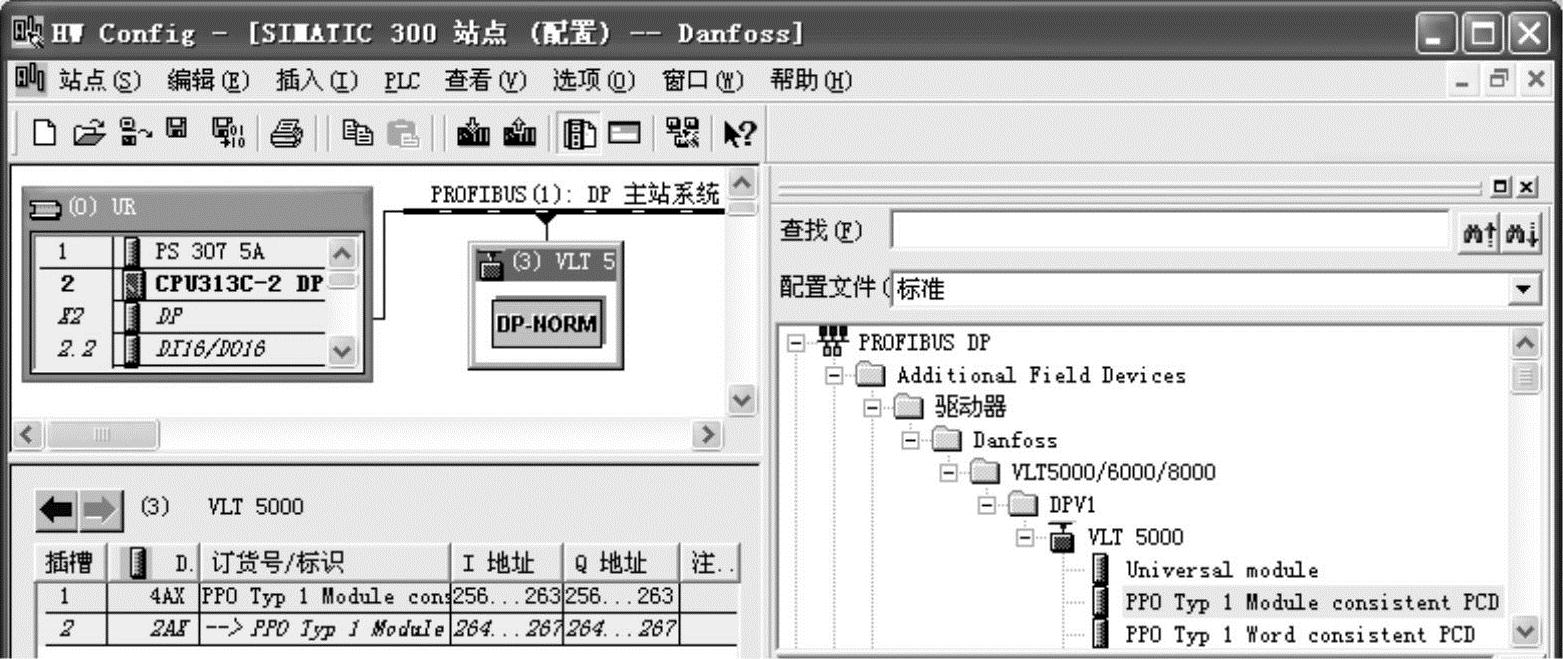
Task: Click the forward arrow above slot table
Action: tap(101, 509)
